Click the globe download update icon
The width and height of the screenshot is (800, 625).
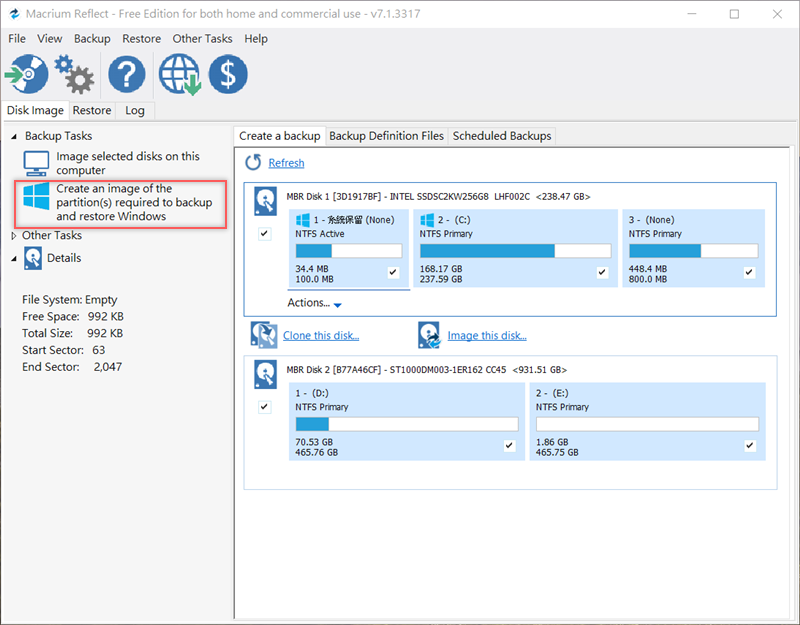(x=180, y=75)
